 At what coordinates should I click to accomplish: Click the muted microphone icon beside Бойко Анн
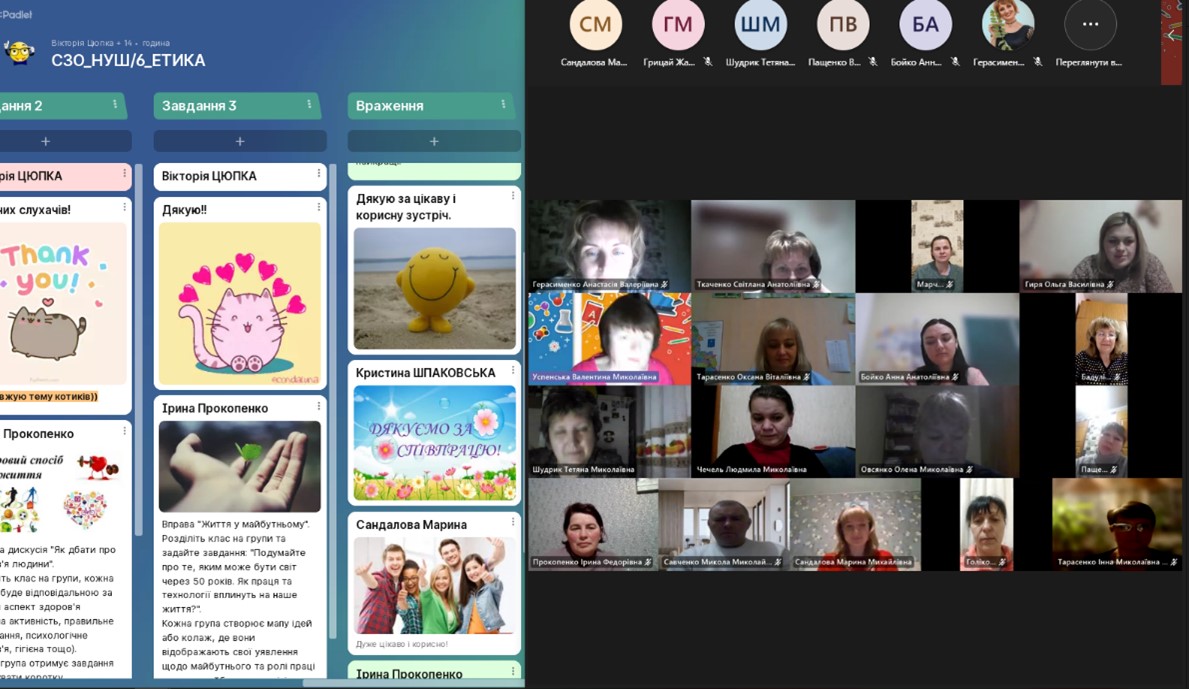955,62
